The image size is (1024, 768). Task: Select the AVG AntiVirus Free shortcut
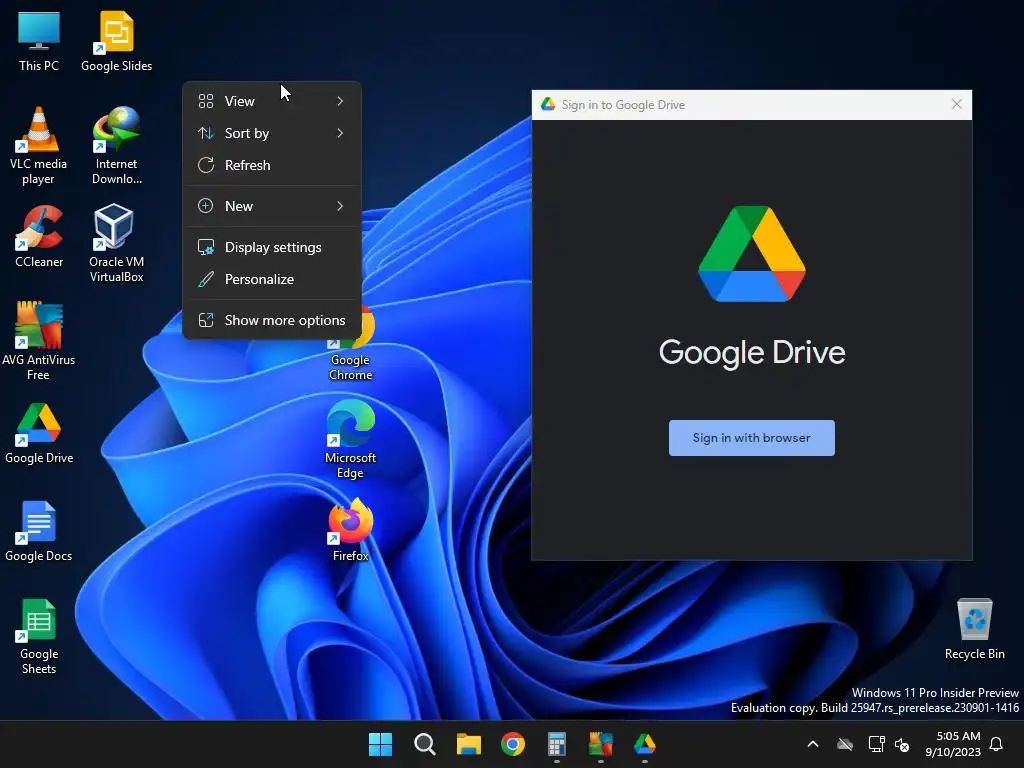point(39,341)
